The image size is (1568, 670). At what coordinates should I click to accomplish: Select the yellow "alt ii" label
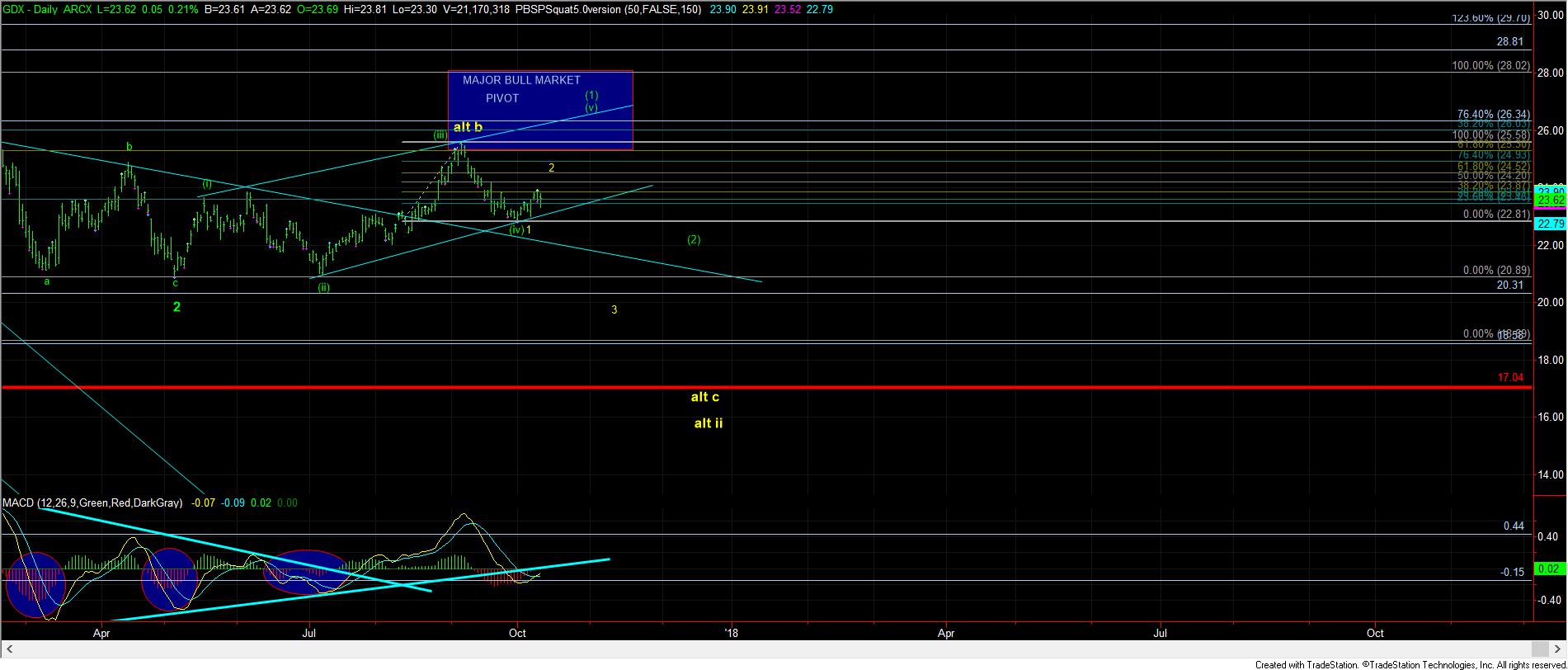(709, 423)
